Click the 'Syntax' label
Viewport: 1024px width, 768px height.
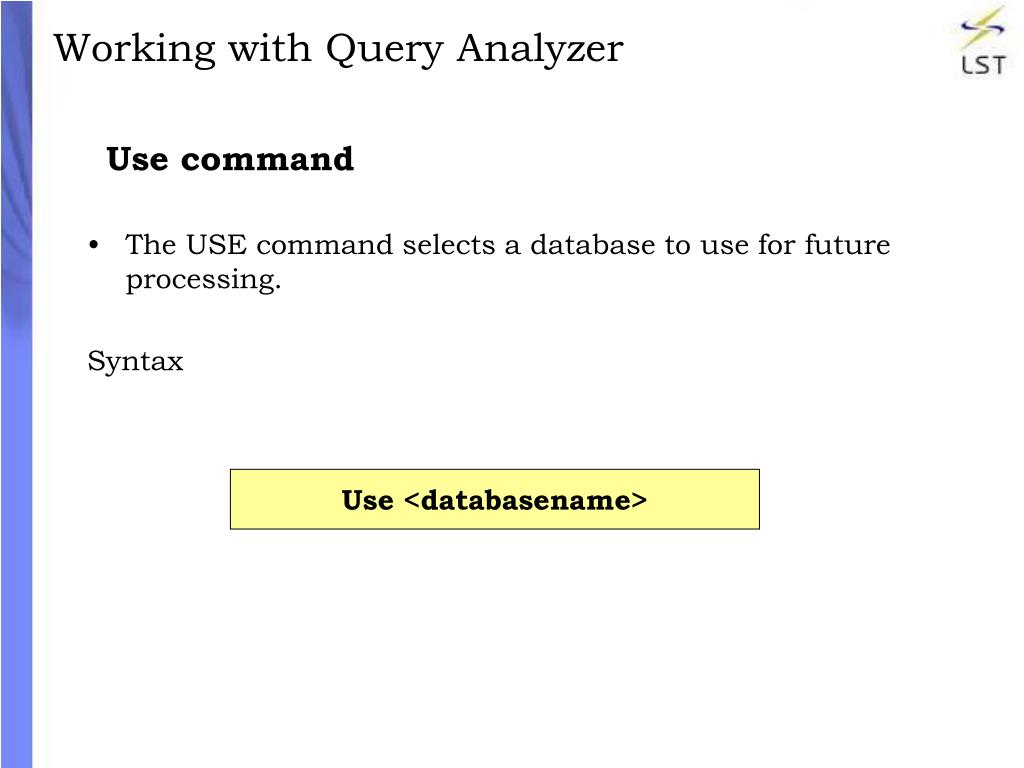(x=136, y=362)
